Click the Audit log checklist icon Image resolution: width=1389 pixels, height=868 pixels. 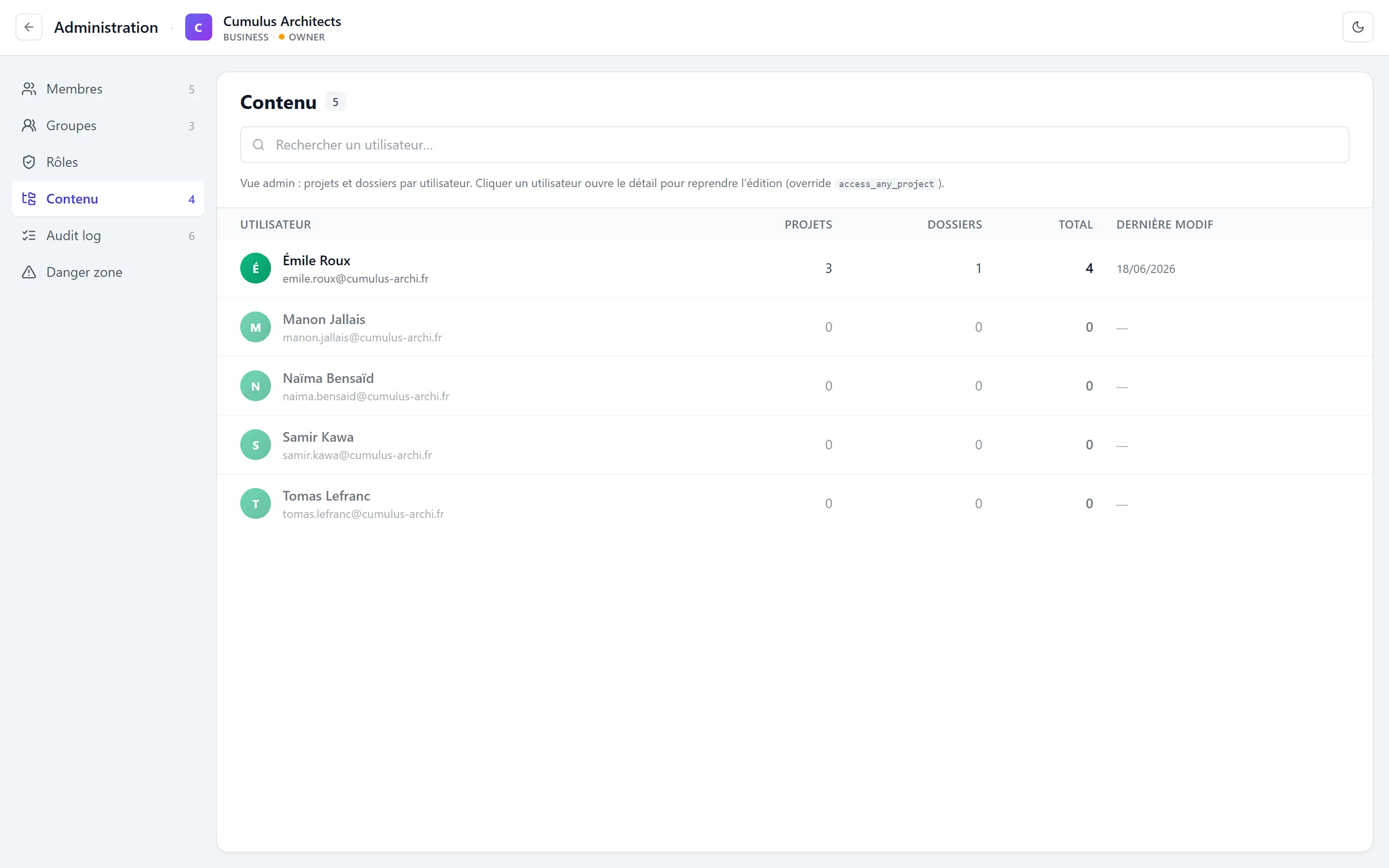tap(29, 236)
